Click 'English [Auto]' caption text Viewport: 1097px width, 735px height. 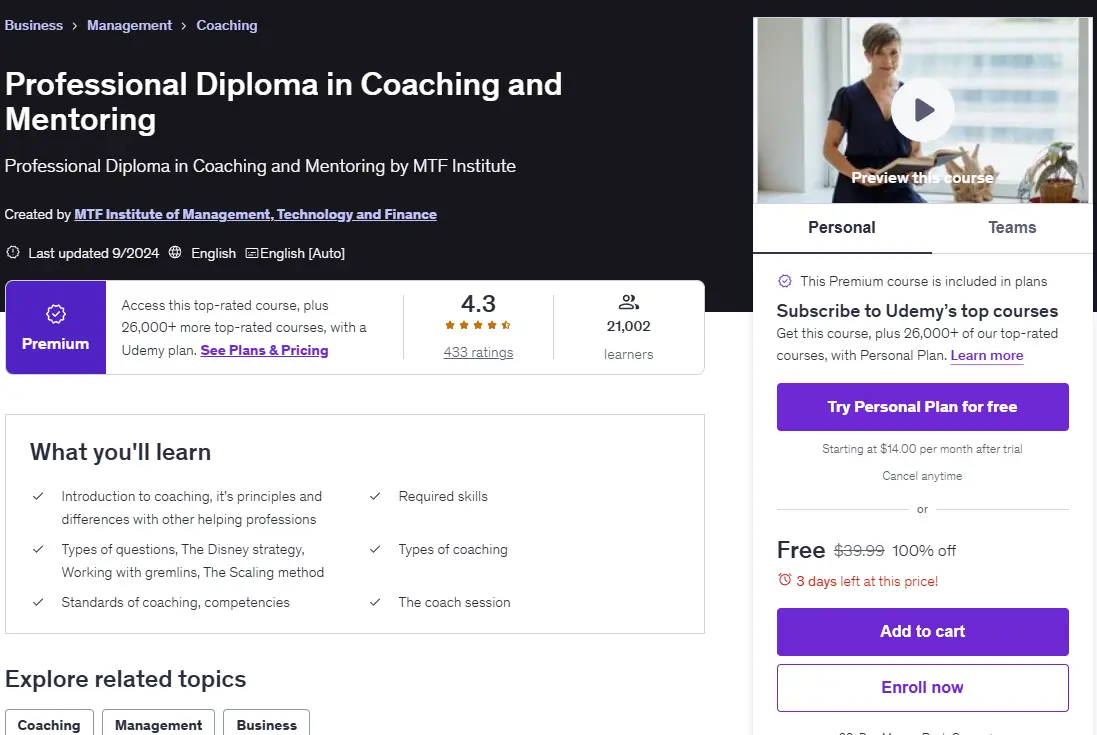tap(302, 253)
